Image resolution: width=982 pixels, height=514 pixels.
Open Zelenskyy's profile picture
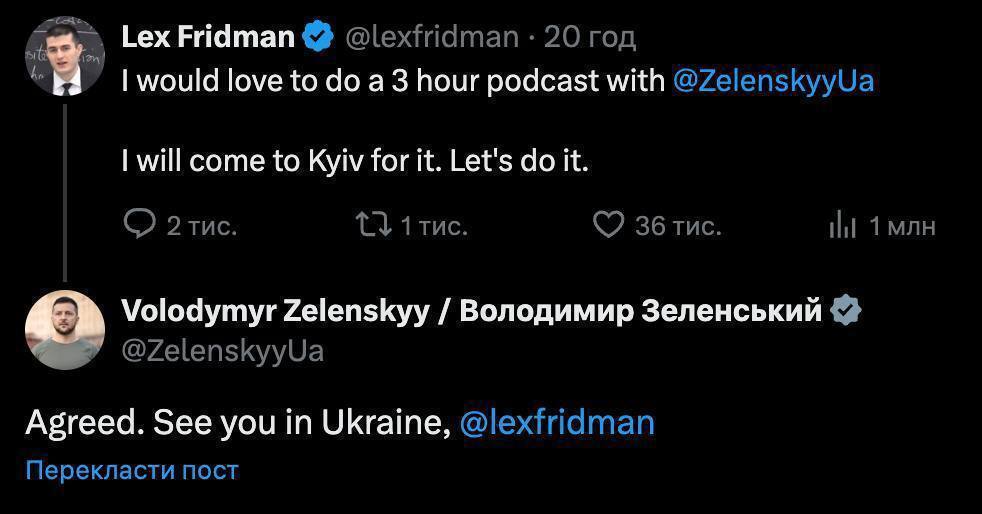tap(65, 330)
